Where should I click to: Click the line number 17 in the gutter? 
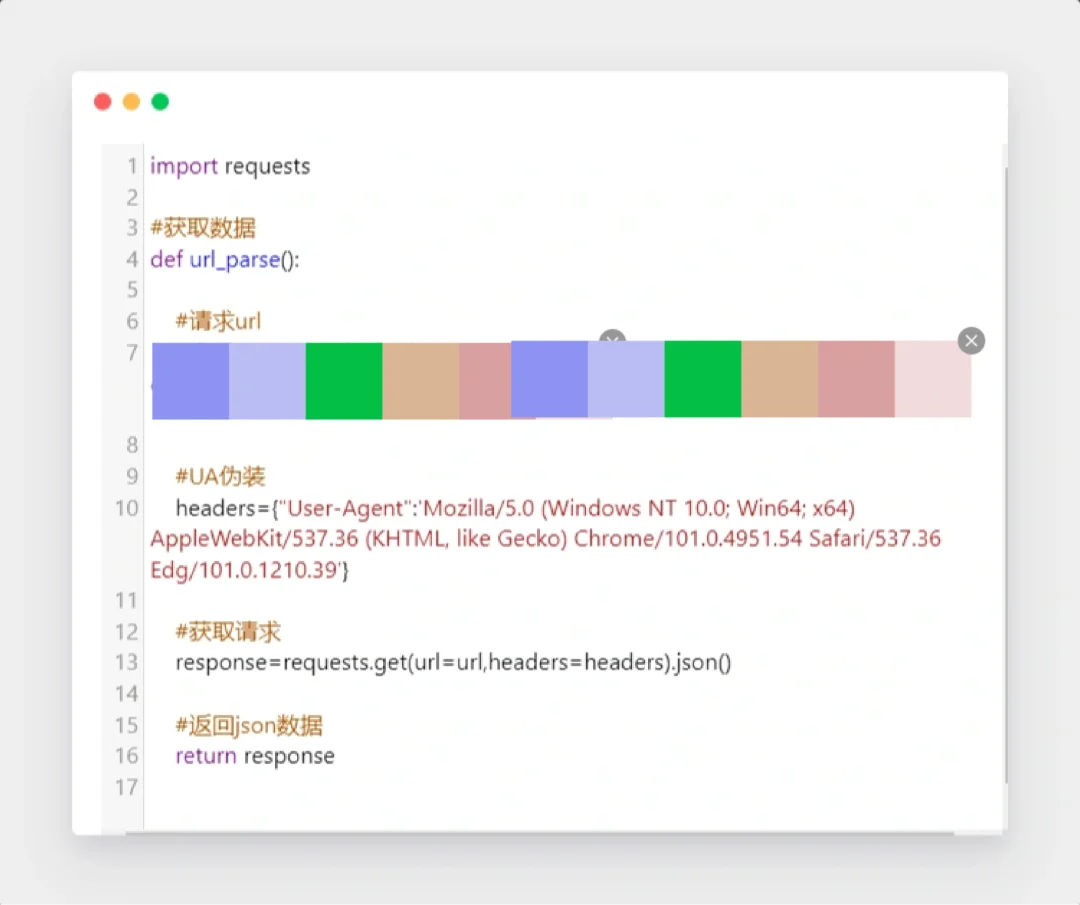(x=127, y=787)
